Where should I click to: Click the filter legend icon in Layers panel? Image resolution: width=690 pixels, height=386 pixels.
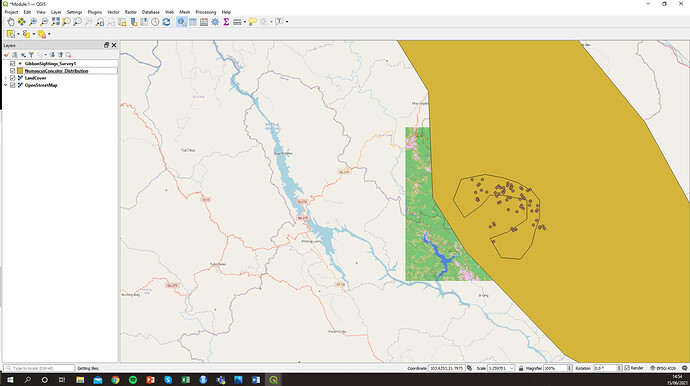point(31,55)
